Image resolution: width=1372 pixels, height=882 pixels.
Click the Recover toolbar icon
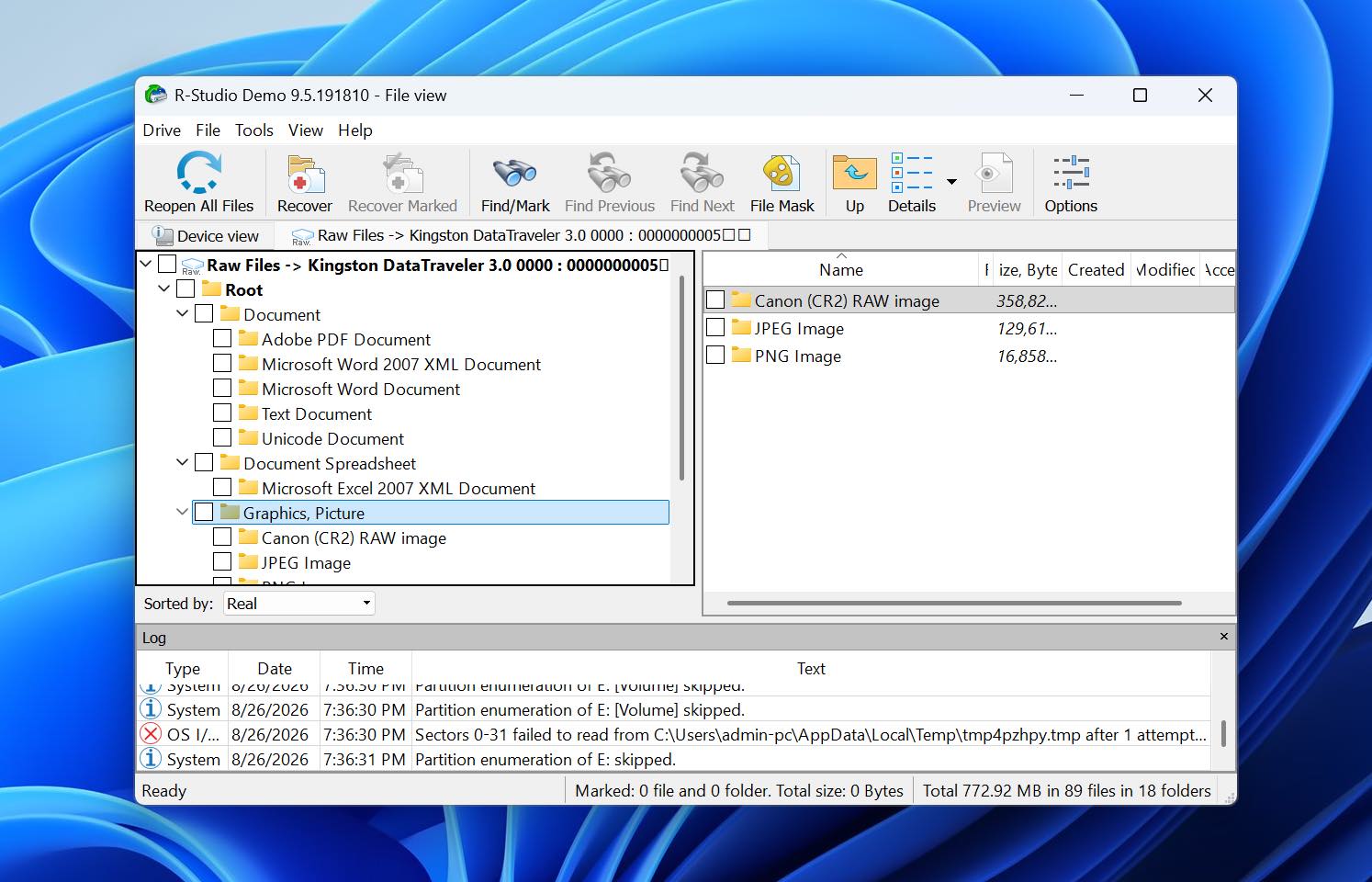(305, 173)
